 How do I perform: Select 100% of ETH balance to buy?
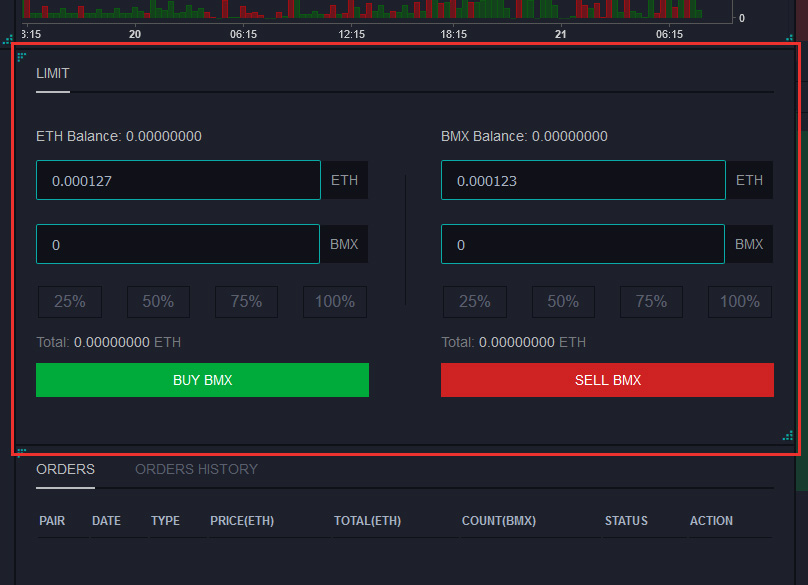335,302
